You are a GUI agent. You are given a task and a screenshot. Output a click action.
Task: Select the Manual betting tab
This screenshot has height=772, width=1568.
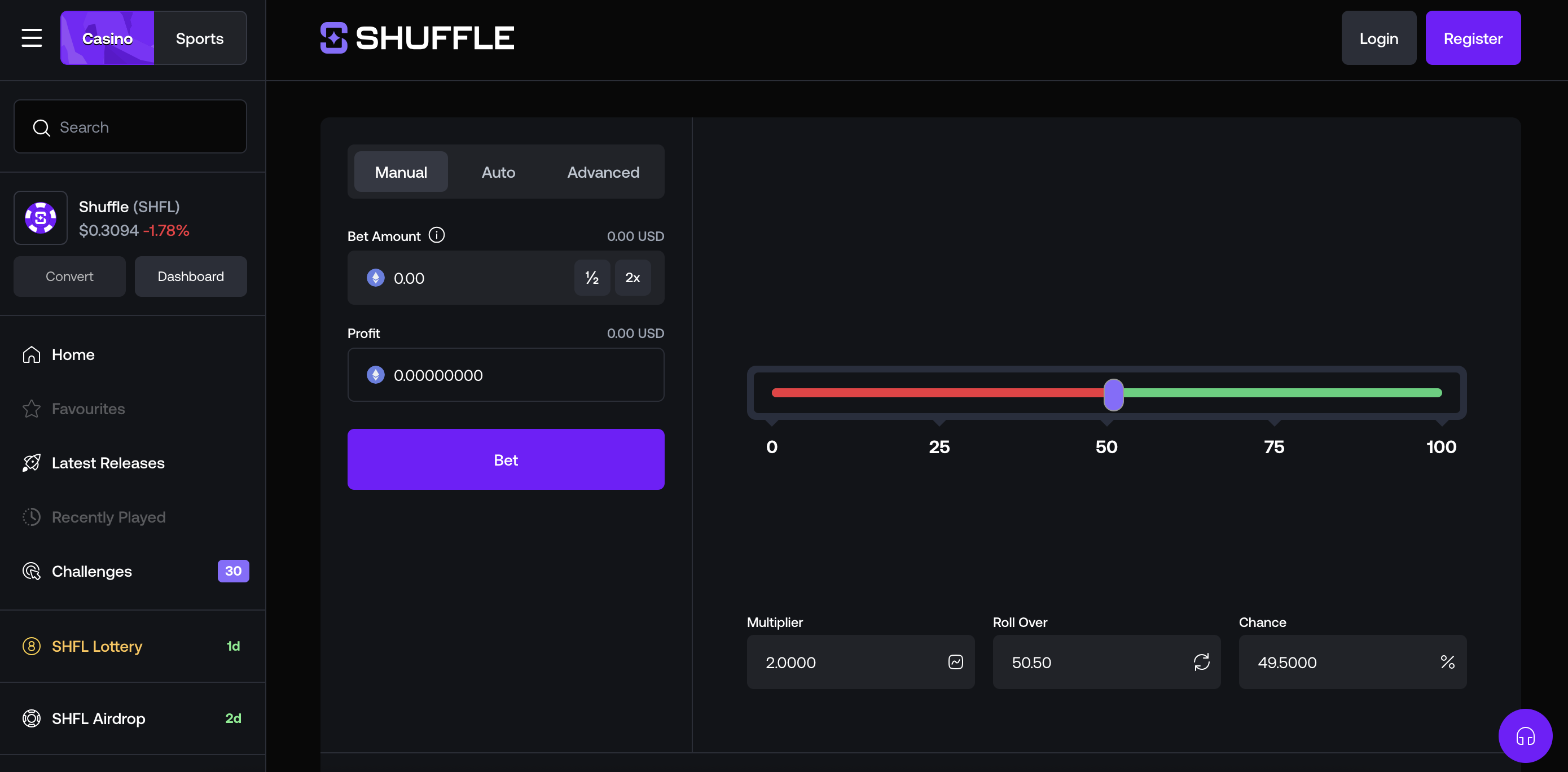coord(401,172)
